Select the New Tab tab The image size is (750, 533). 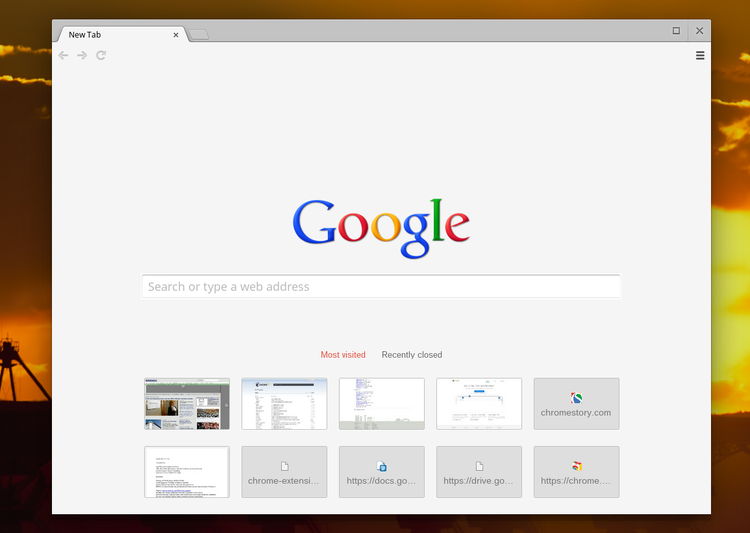[x=110, y=35]
